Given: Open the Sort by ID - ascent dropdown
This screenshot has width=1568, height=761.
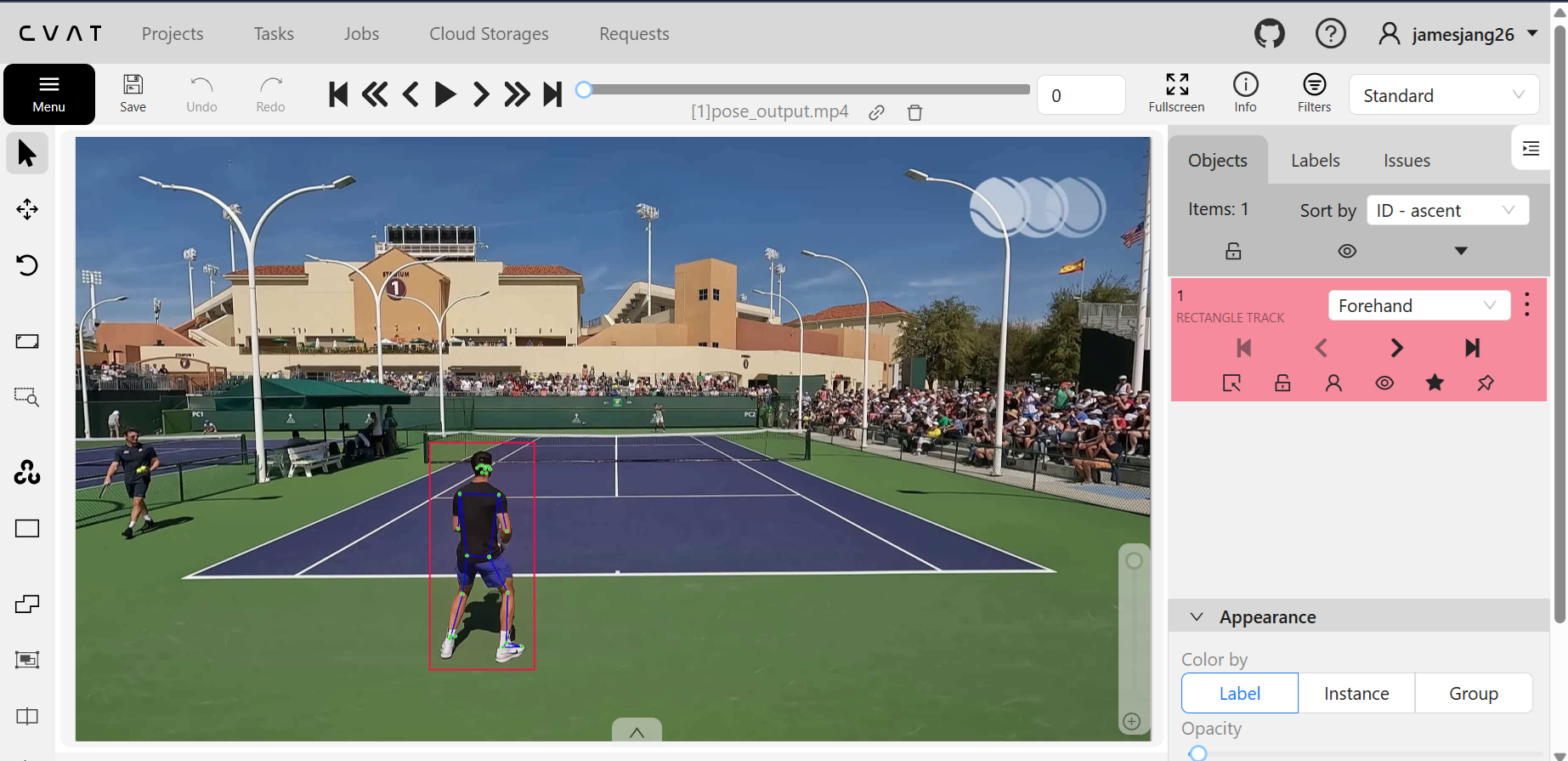Looking at the screenshot, I should pos(1446,211).
